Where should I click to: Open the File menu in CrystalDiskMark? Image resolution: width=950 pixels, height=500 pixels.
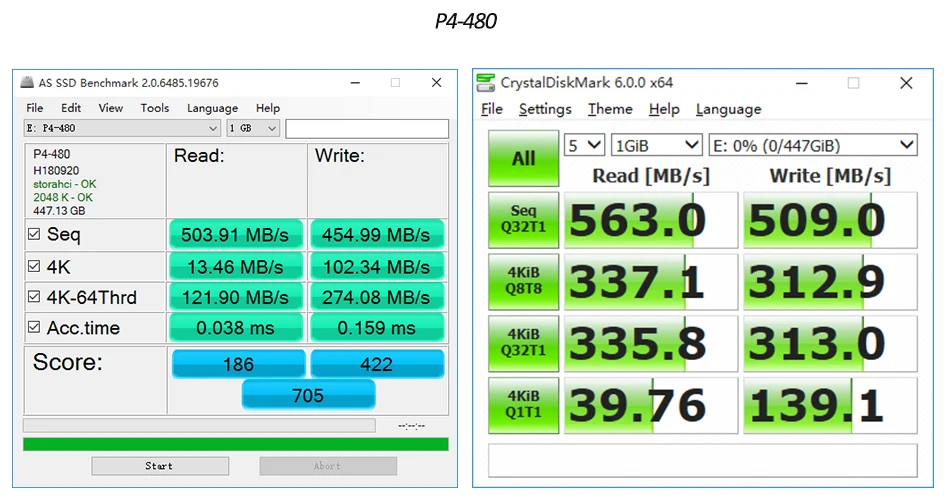(x=492, y=109)
